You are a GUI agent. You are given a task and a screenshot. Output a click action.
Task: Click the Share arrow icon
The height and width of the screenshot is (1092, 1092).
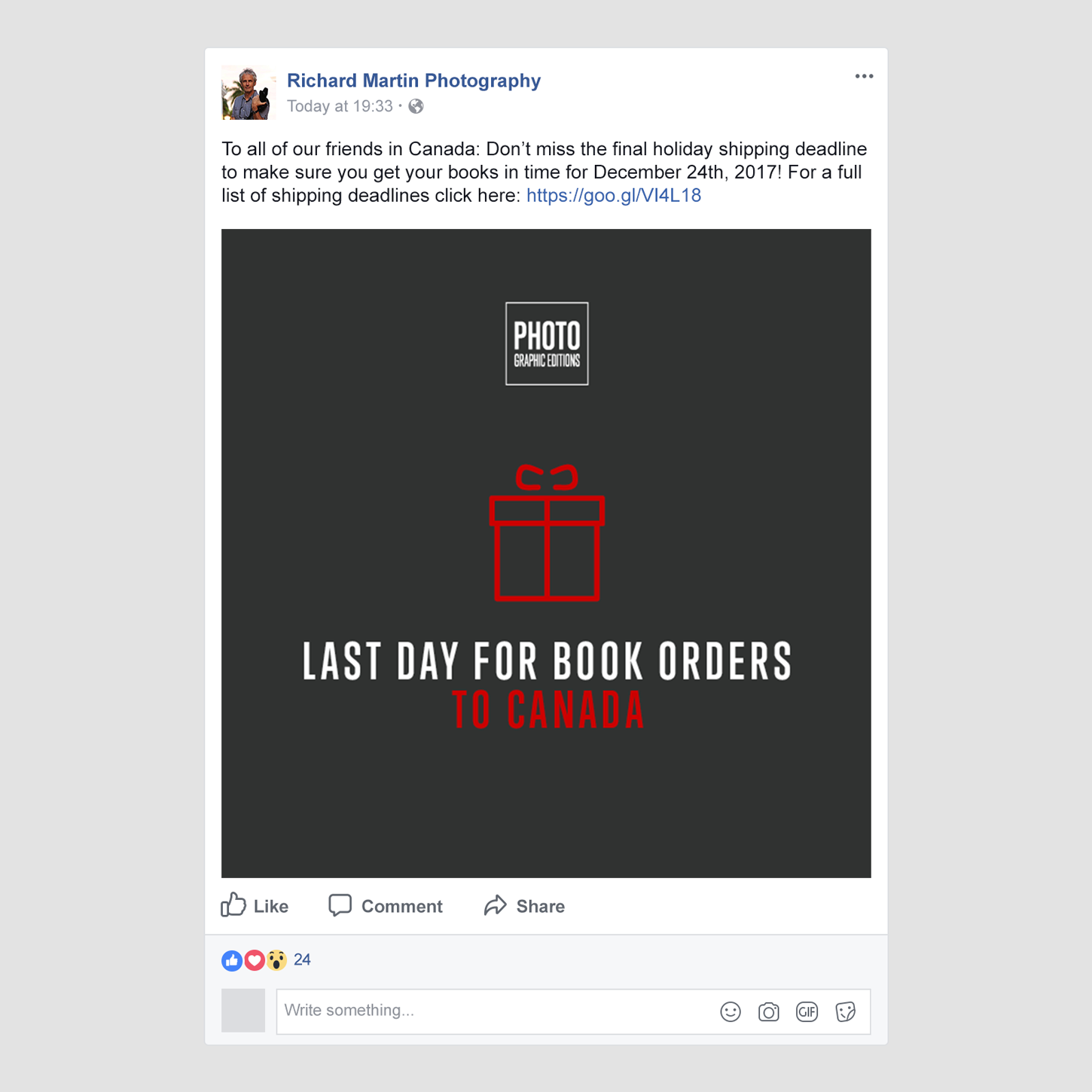[x=495, y=905]
